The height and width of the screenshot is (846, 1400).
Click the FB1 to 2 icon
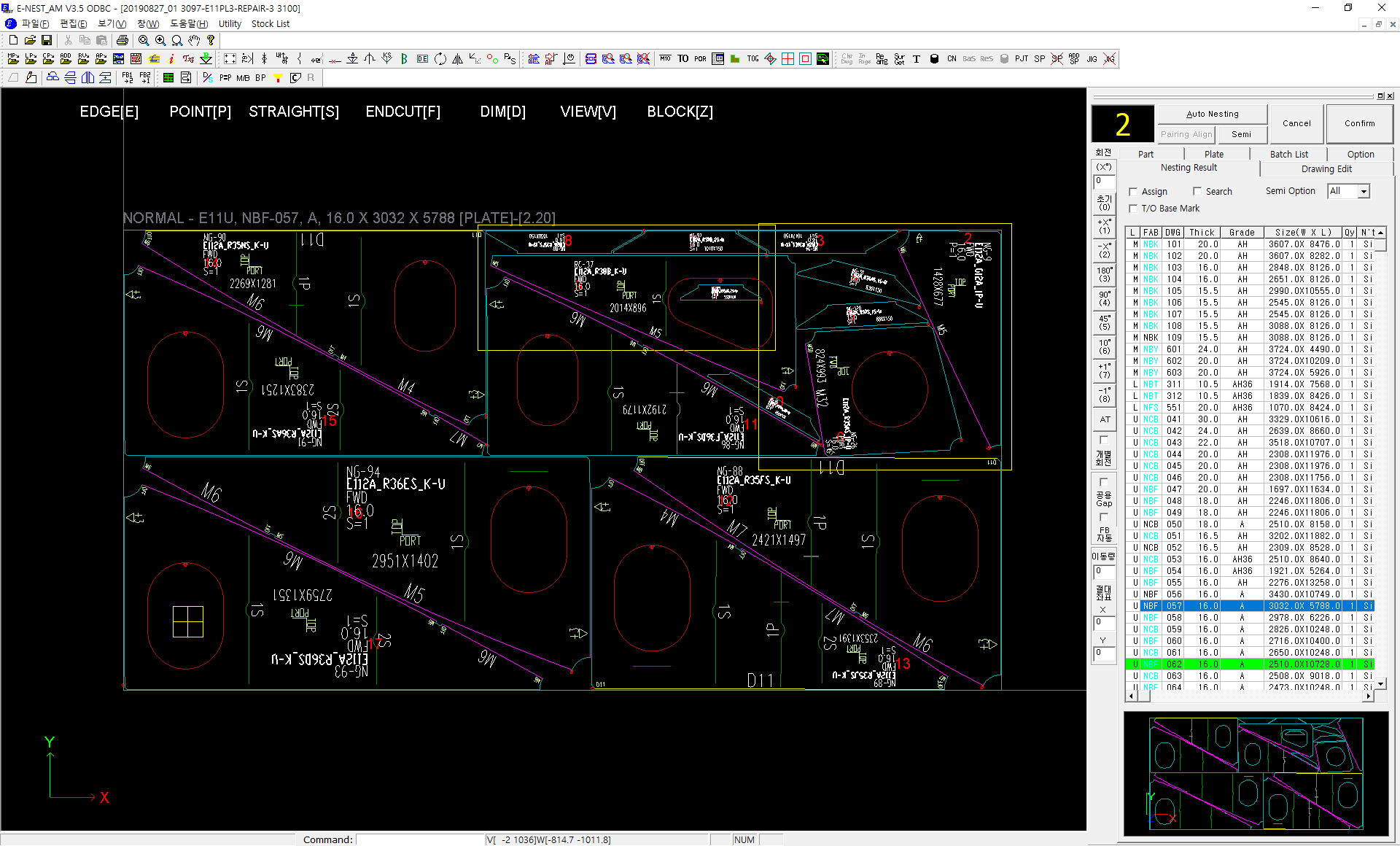coord(128,78)
